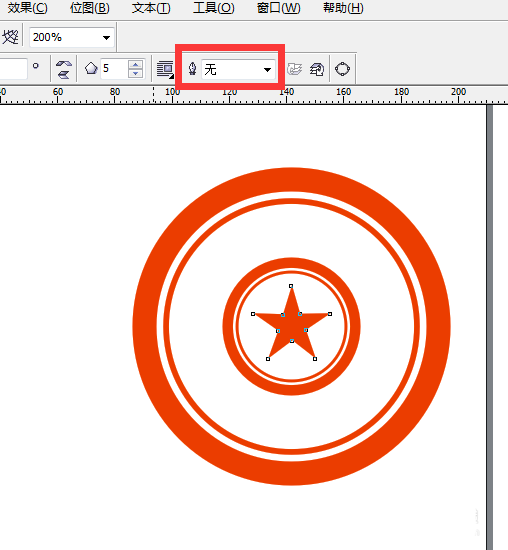
Task: Select the star's right point node
Action: tap(330, 314)
